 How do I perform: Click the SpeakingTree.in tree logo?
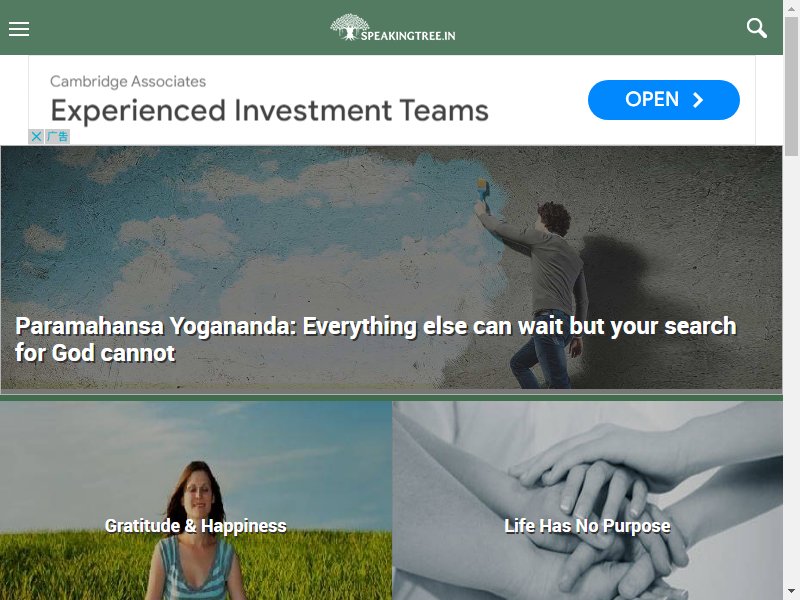point(349,27)
